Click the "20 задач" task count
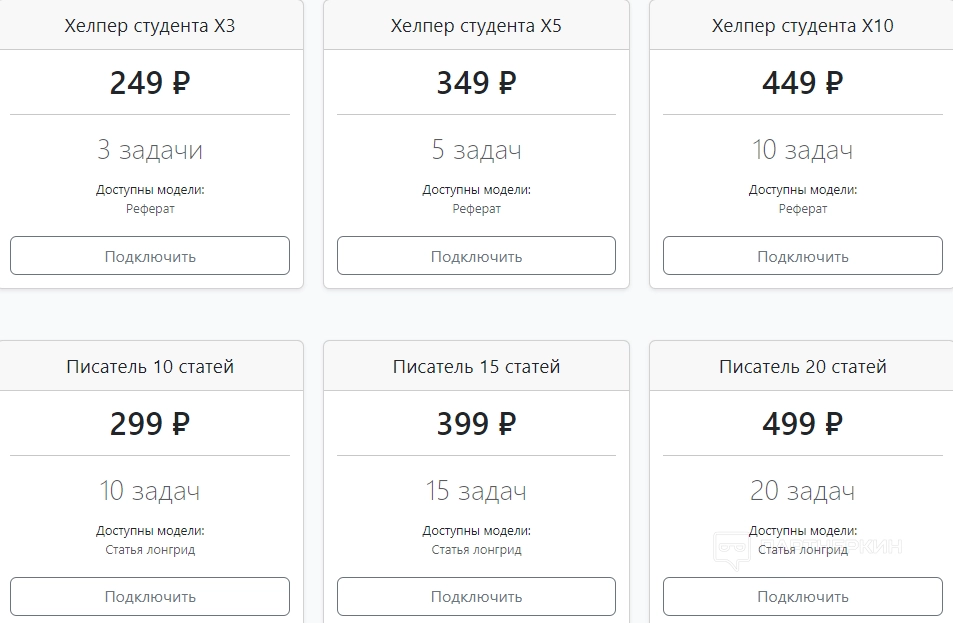 point(802,492)
